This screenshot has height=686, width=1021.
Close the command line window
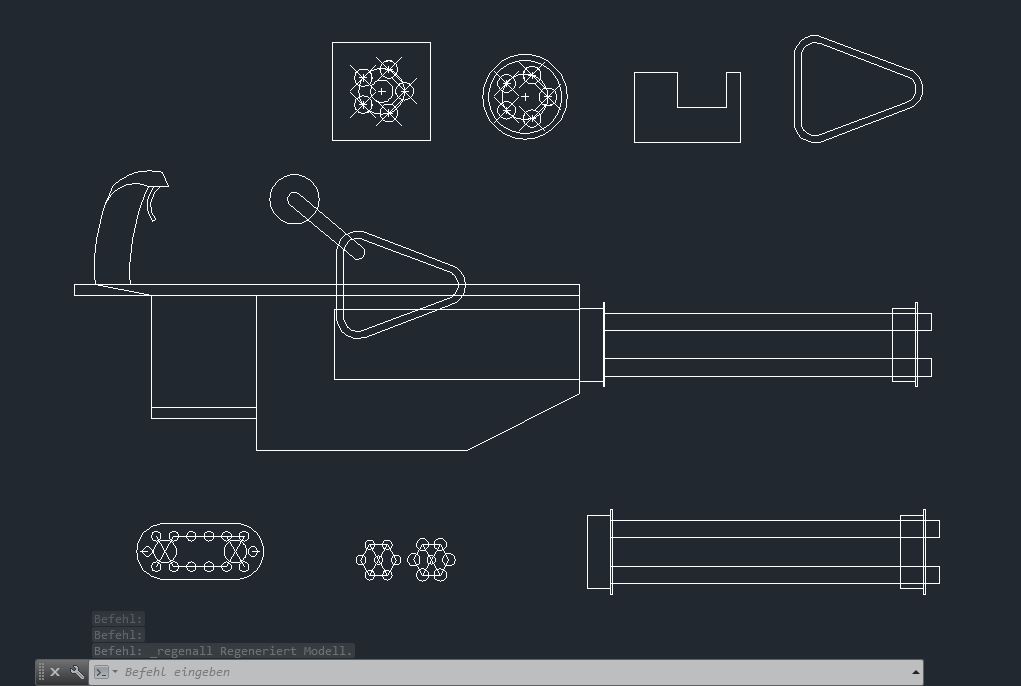point(55,672)
